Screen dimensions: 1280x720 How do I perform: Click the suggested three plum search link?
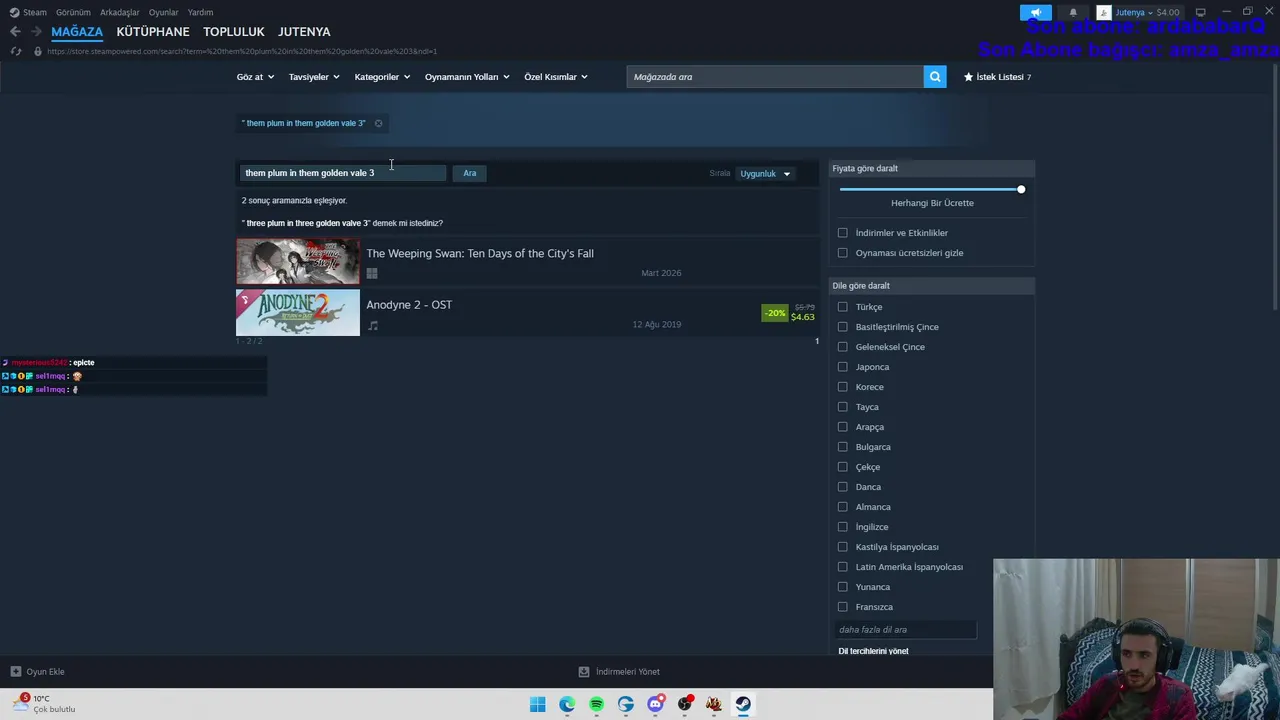tap(306, 223)
